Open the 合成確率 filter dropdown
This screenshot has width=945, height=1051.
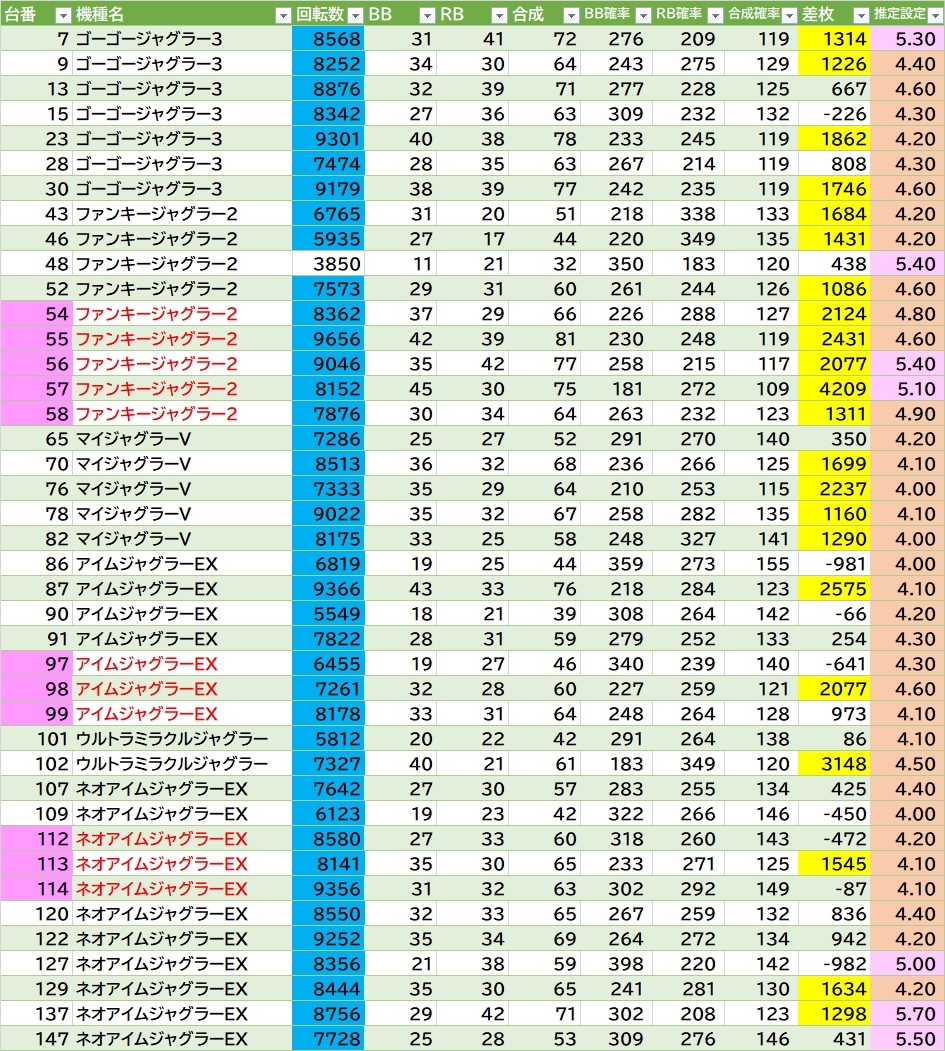[x=787, y=15]
